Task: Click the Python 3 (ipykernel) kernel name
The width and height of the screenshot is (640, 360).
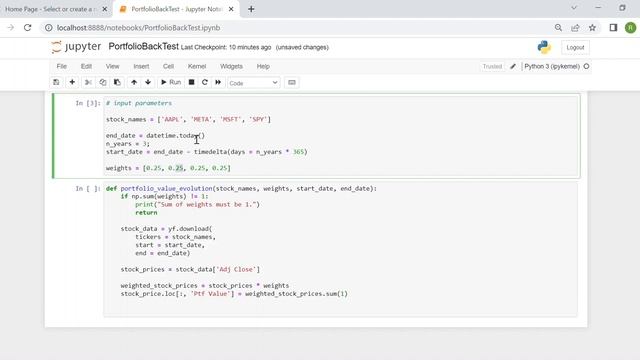Action: (552, 67)
